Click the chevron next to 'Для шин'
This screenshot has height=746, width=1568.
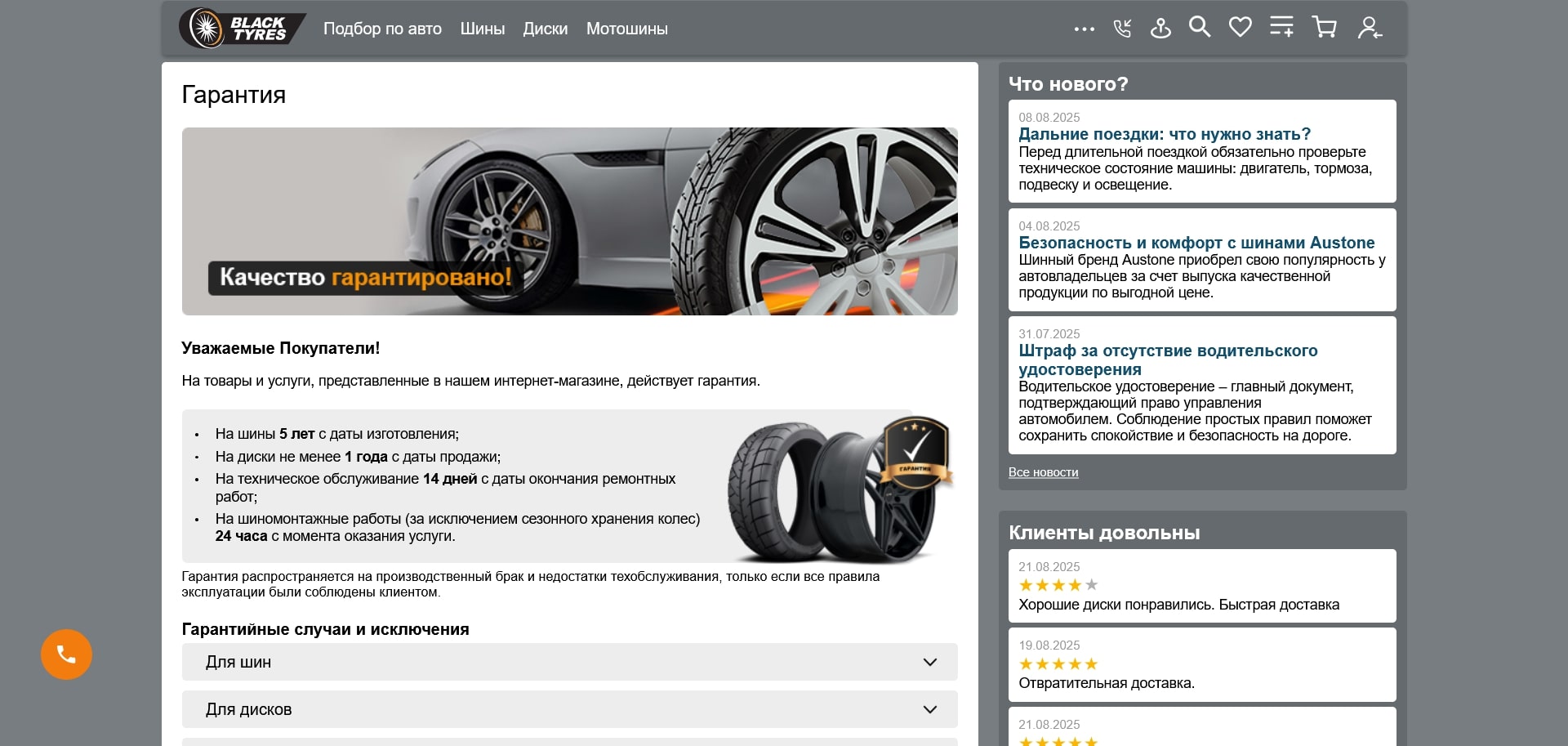pos(929,663)
